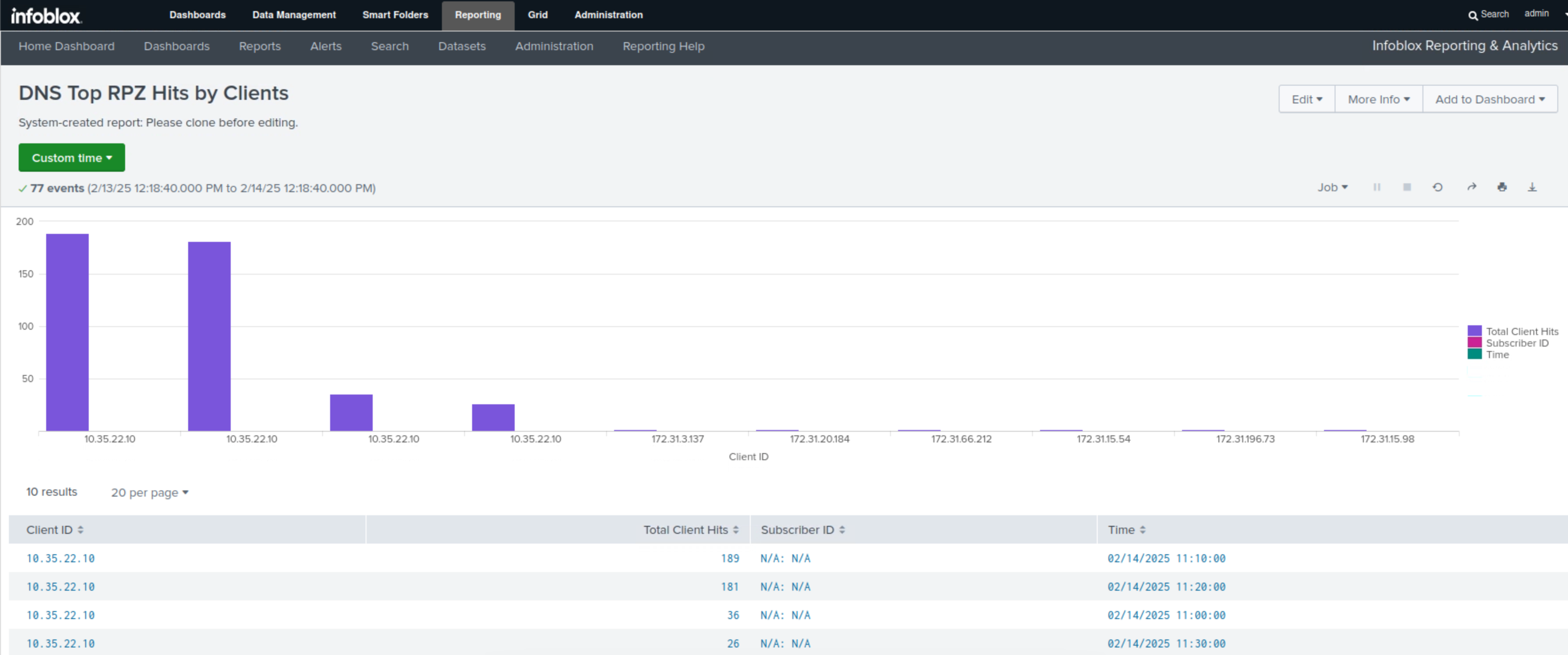Screen dimensions: 1568x655
Task: Click the first 10.35.22.10 client link
Action: 60,558
